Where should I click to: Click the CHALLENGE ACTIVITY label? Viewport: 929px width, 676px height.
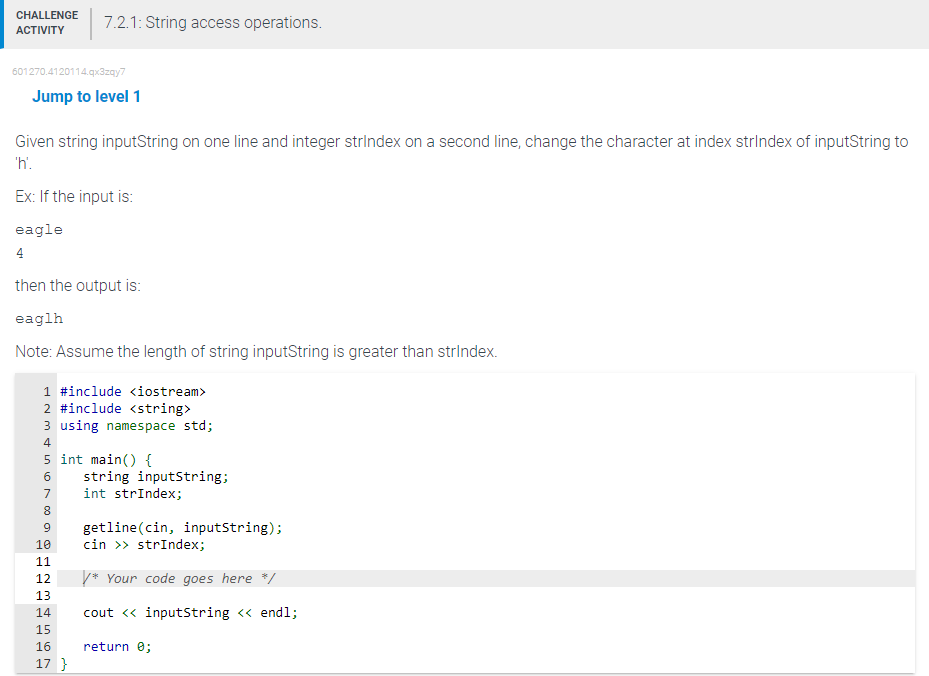coord(47,22)
